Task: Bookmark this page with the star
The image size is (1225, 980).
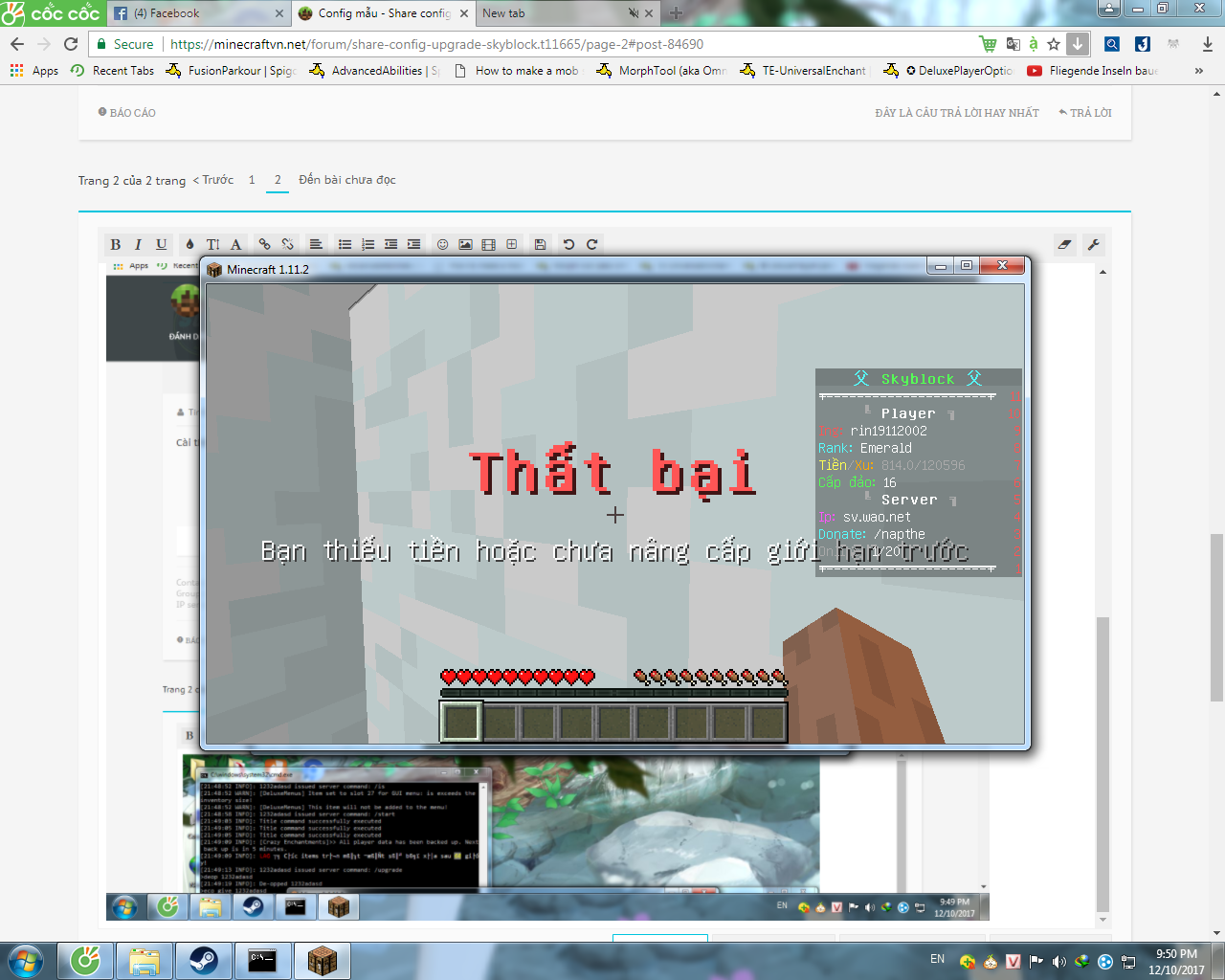Action: pos(1054,44)
